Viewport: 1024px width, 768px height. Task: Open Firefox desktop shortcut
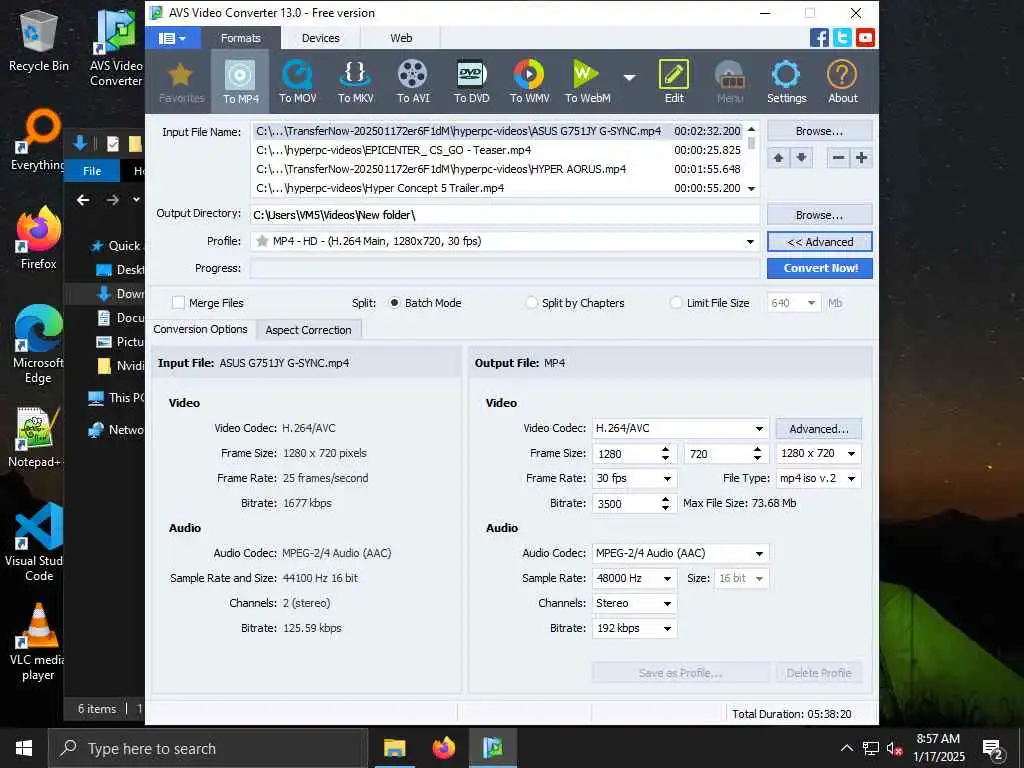(x=39, y=238)
